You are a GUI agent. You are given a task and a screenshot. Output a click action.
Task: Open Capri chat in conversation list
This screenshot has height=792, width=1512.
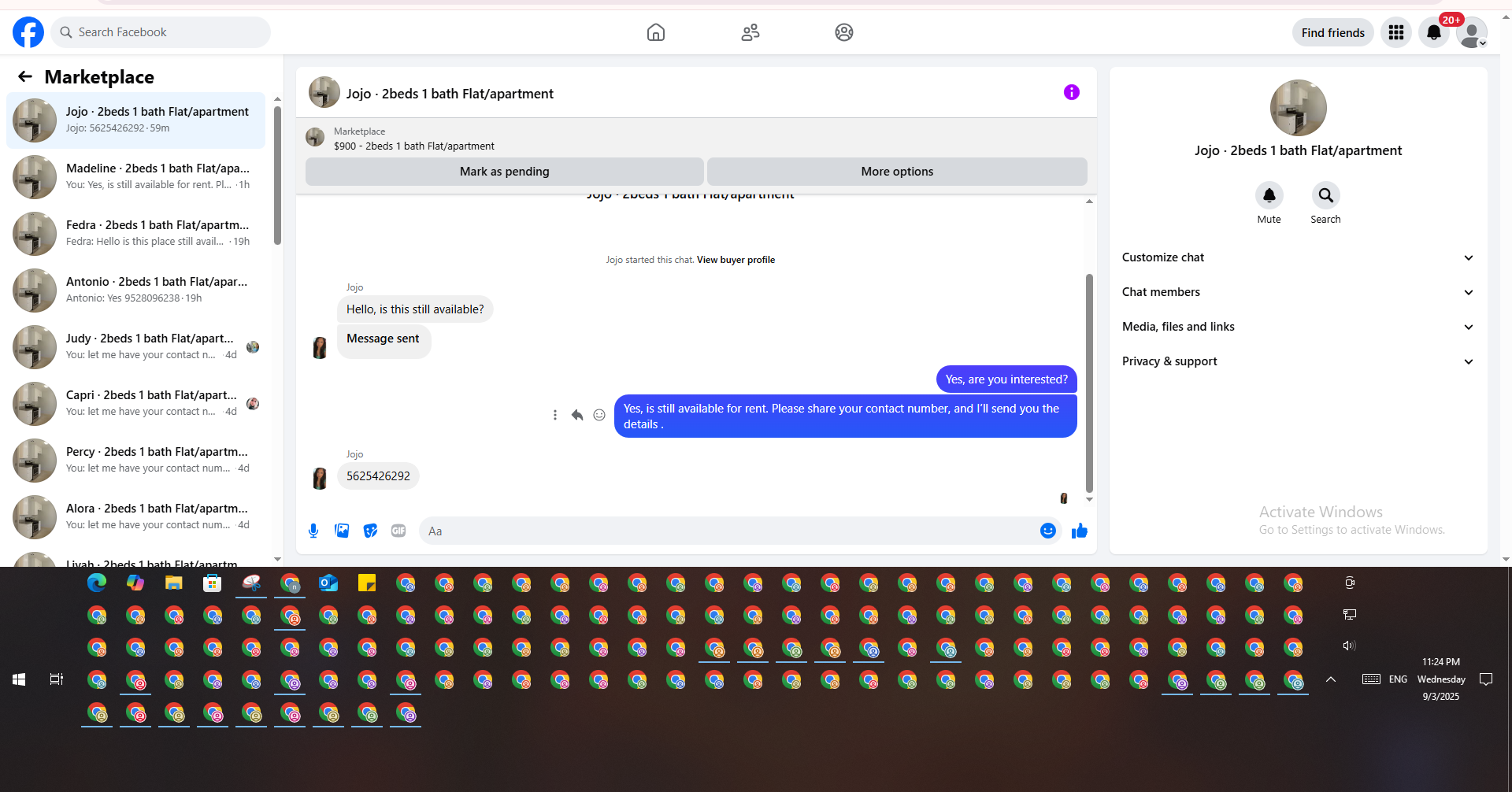136,403
